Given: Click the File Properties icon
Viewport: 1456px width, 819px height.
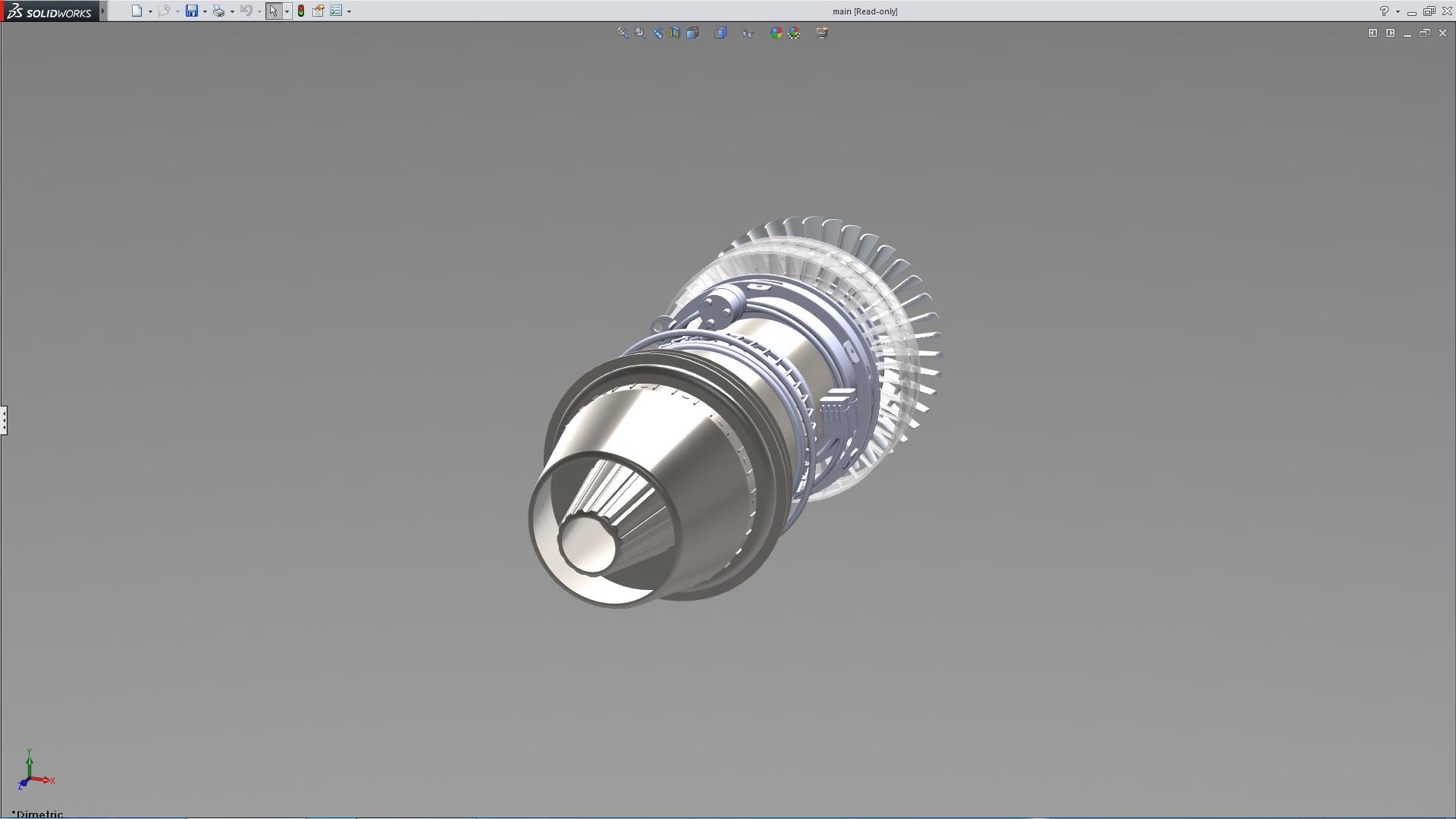Looking at the screenshot, I should coord(318,11).
